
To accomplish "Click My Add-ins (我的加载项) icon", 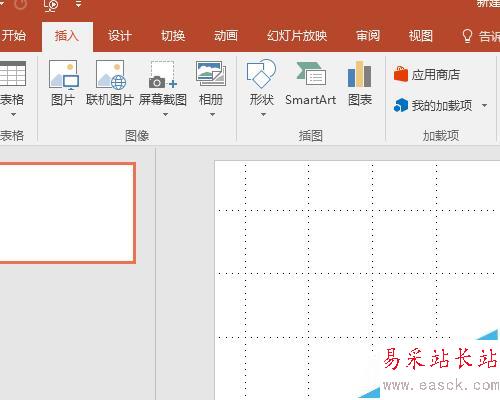I will [x=401, y=105].
